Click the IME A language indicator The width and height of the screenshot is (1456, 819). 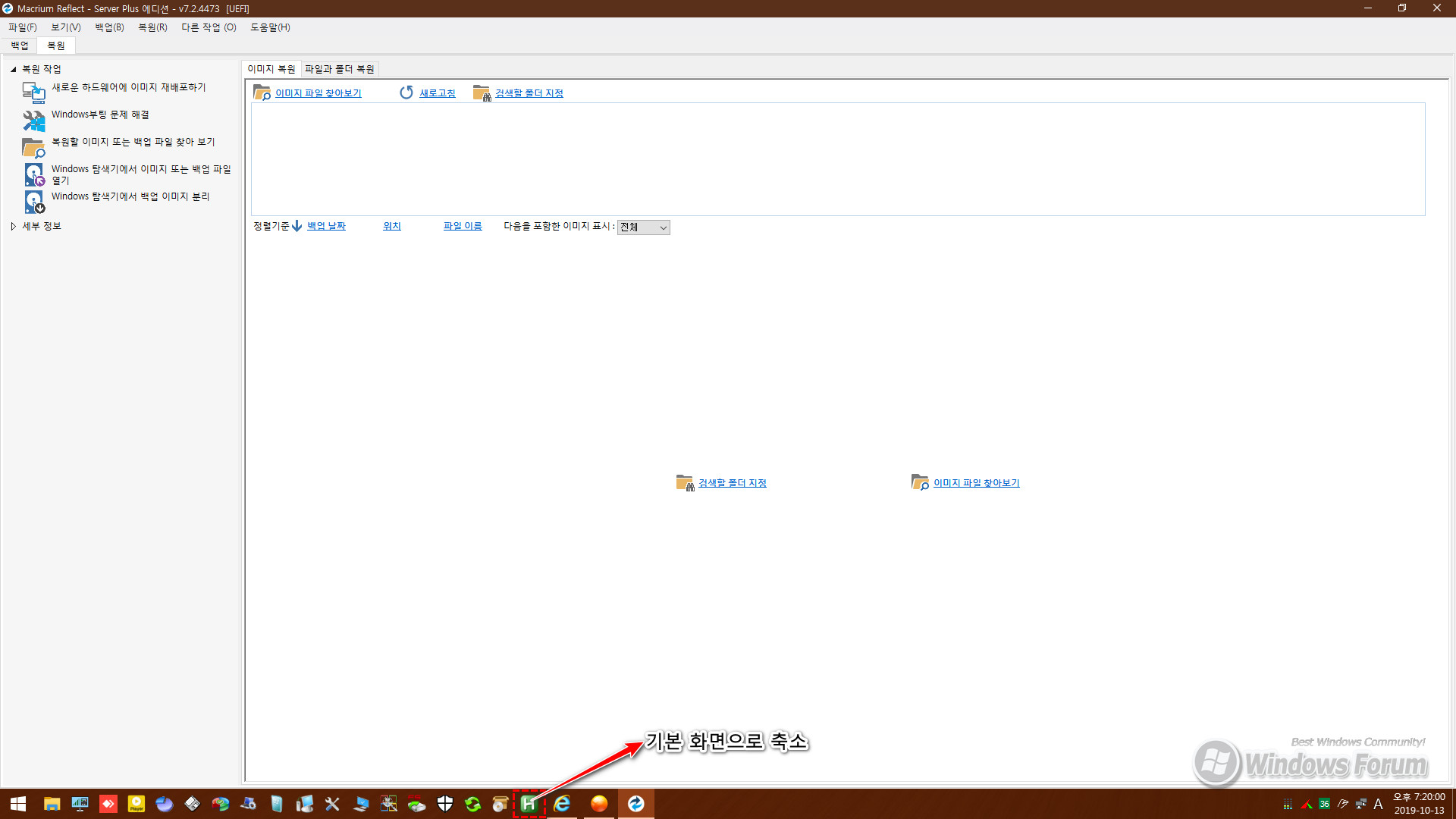tap(1379, 804)
